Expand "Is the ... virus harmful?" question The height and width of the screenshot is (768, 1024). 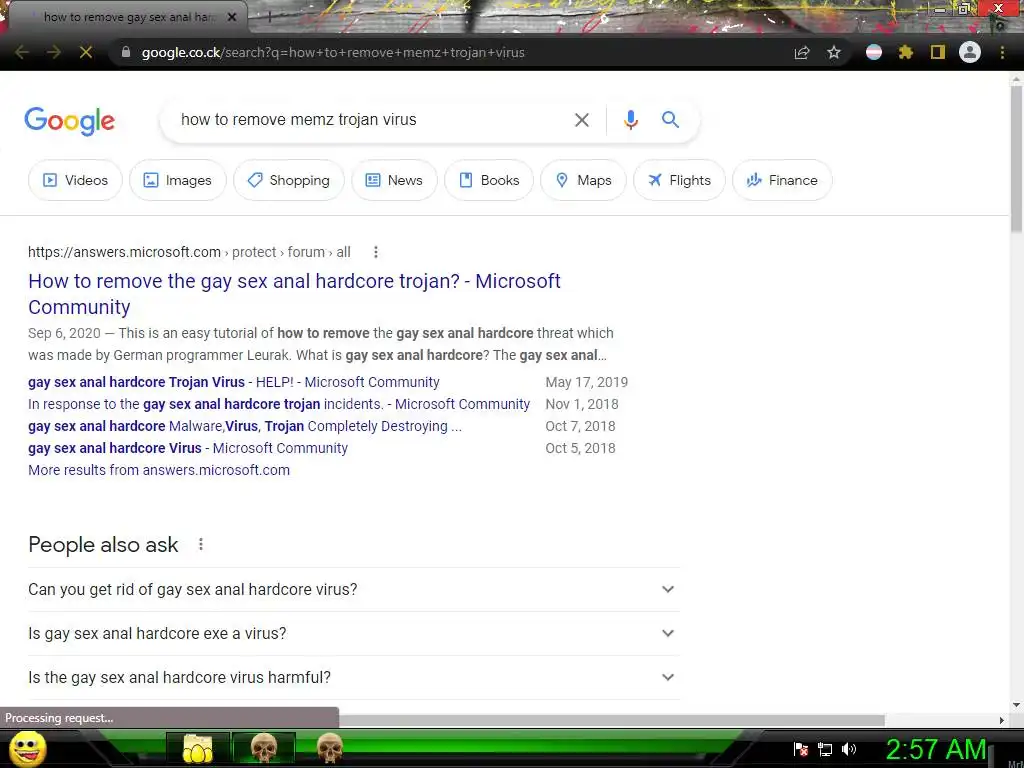click(354, 677)
